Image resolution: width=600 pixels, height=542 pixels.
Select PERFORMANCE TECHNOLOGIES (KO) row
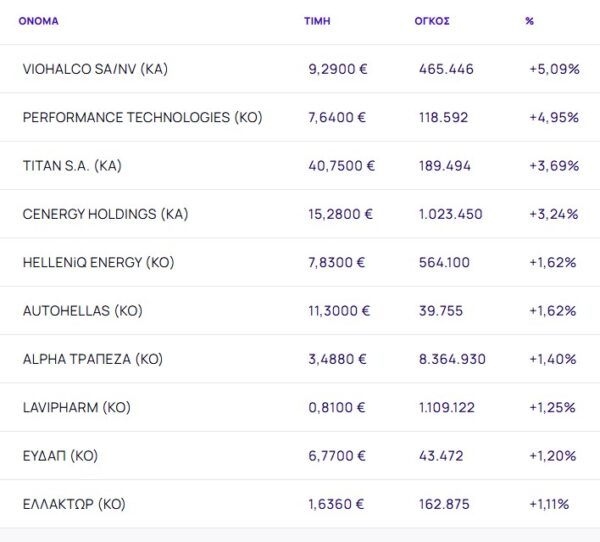[x=142, y=117]
